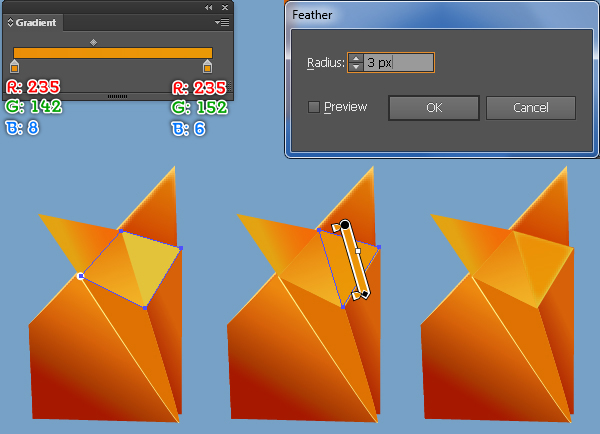600x434 pixels.
Task: Increase Radius with the up stepper arrow
Action: point(356,58)
